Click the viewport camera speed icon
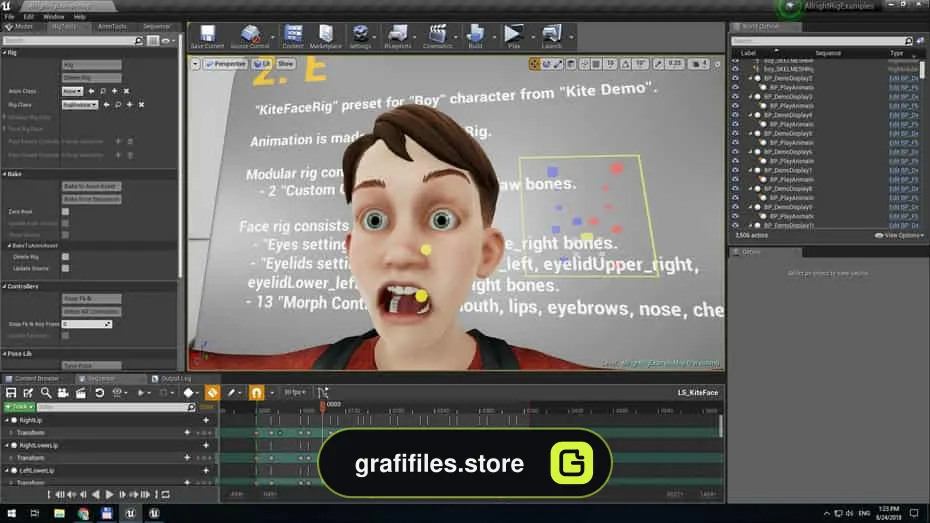The width and height of the screenshot is (930, 523). [x=698, y=64]
